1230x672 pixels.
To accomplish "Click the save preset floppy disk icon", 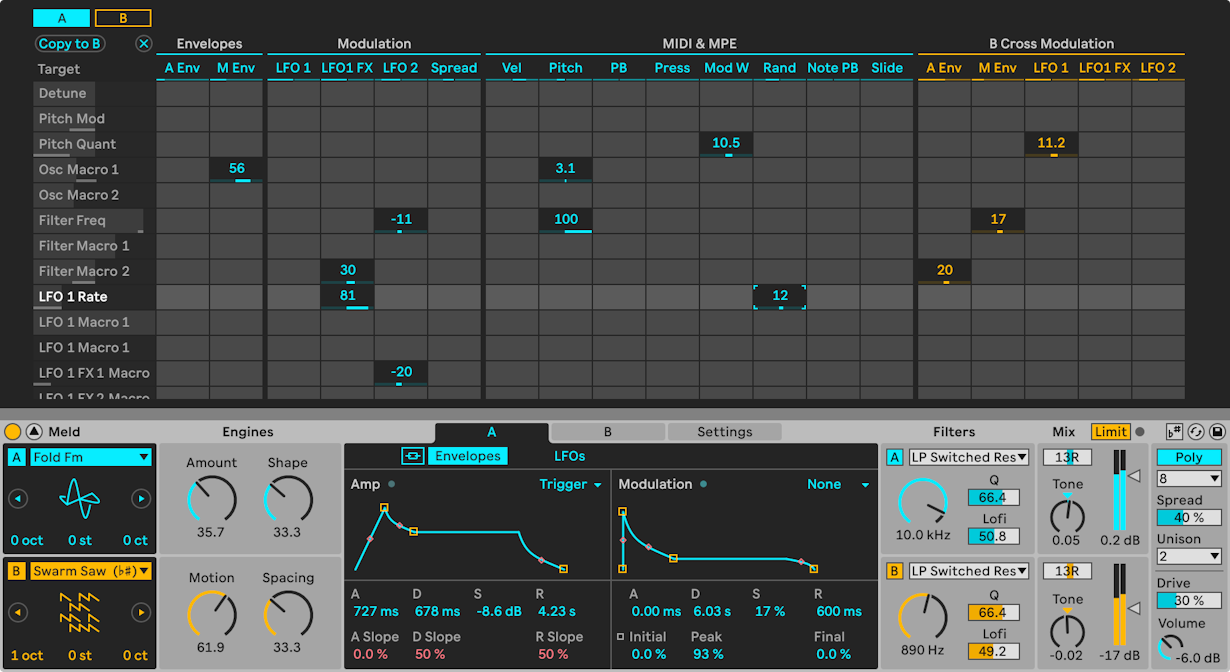I will (x=1217, y=432).
